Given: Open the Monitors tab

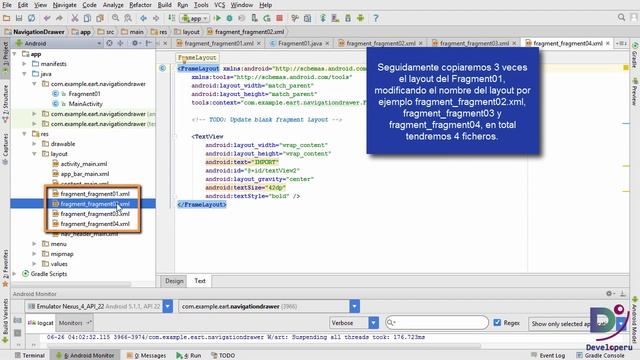Looking at the screenshot, I should (x=74, y=323).
